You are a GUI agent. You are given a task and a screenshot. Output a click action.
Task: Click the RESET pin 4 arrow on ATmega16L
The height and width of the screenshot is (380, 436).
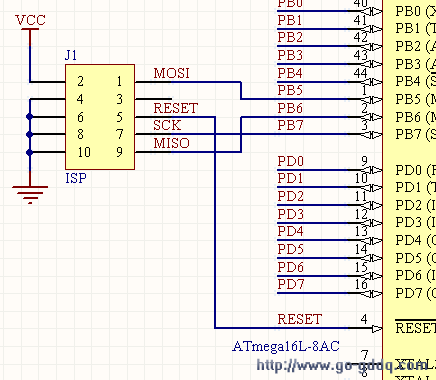tap(376, 329)
